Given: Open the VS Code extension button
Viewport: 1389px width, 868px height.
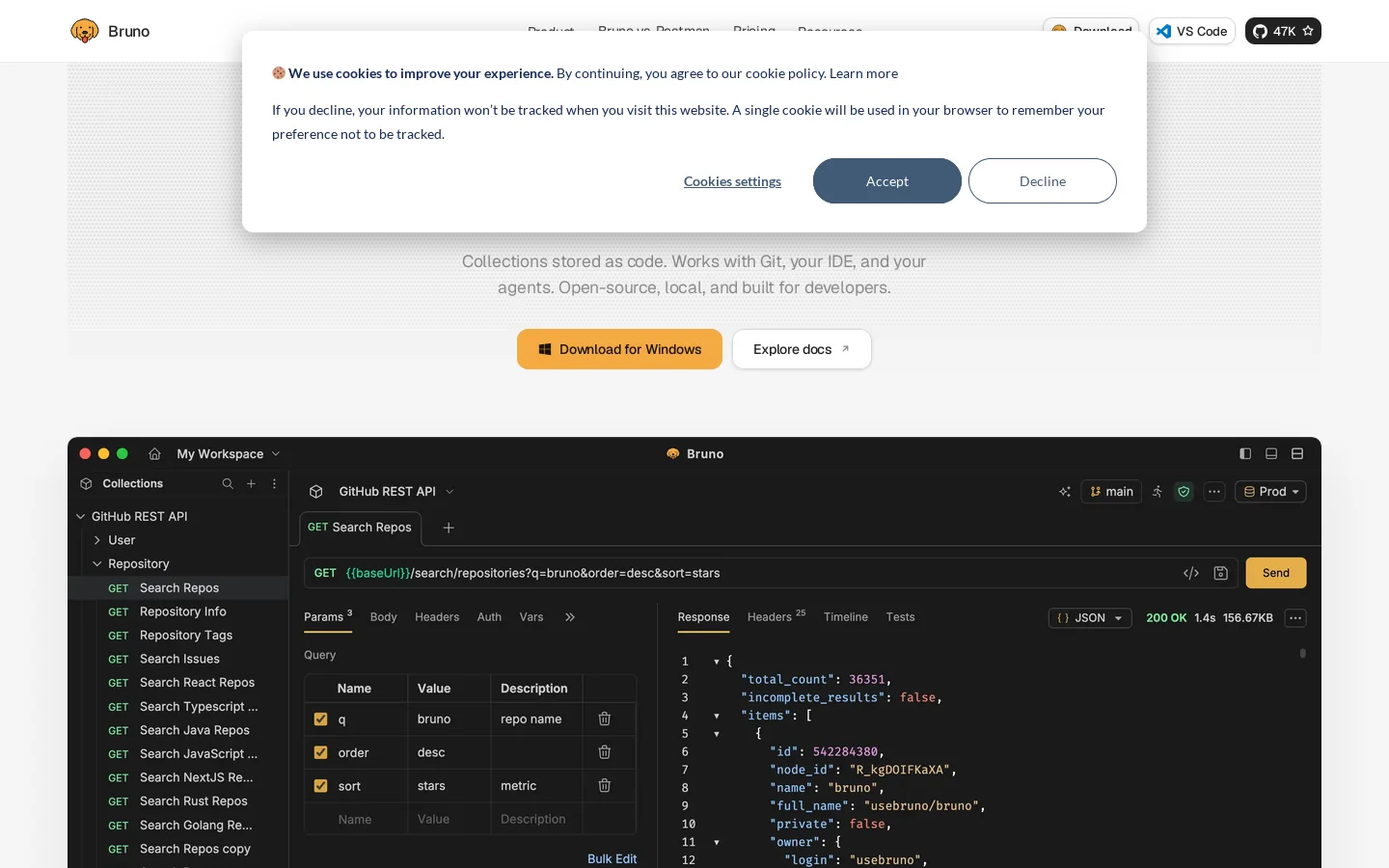Looking at the screenshot, I should coord(1192,31).
